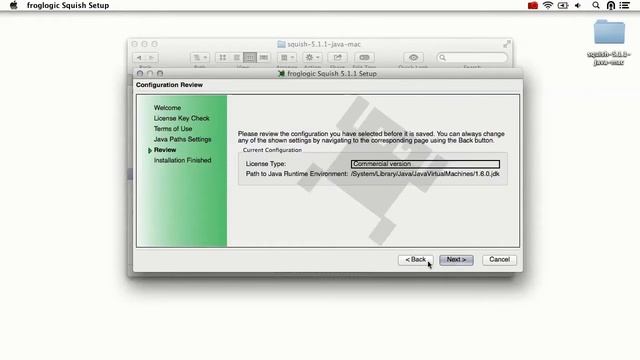Click the Finder Share icon
The width and height of the screenshot is (640, 360).
(338, 58)
